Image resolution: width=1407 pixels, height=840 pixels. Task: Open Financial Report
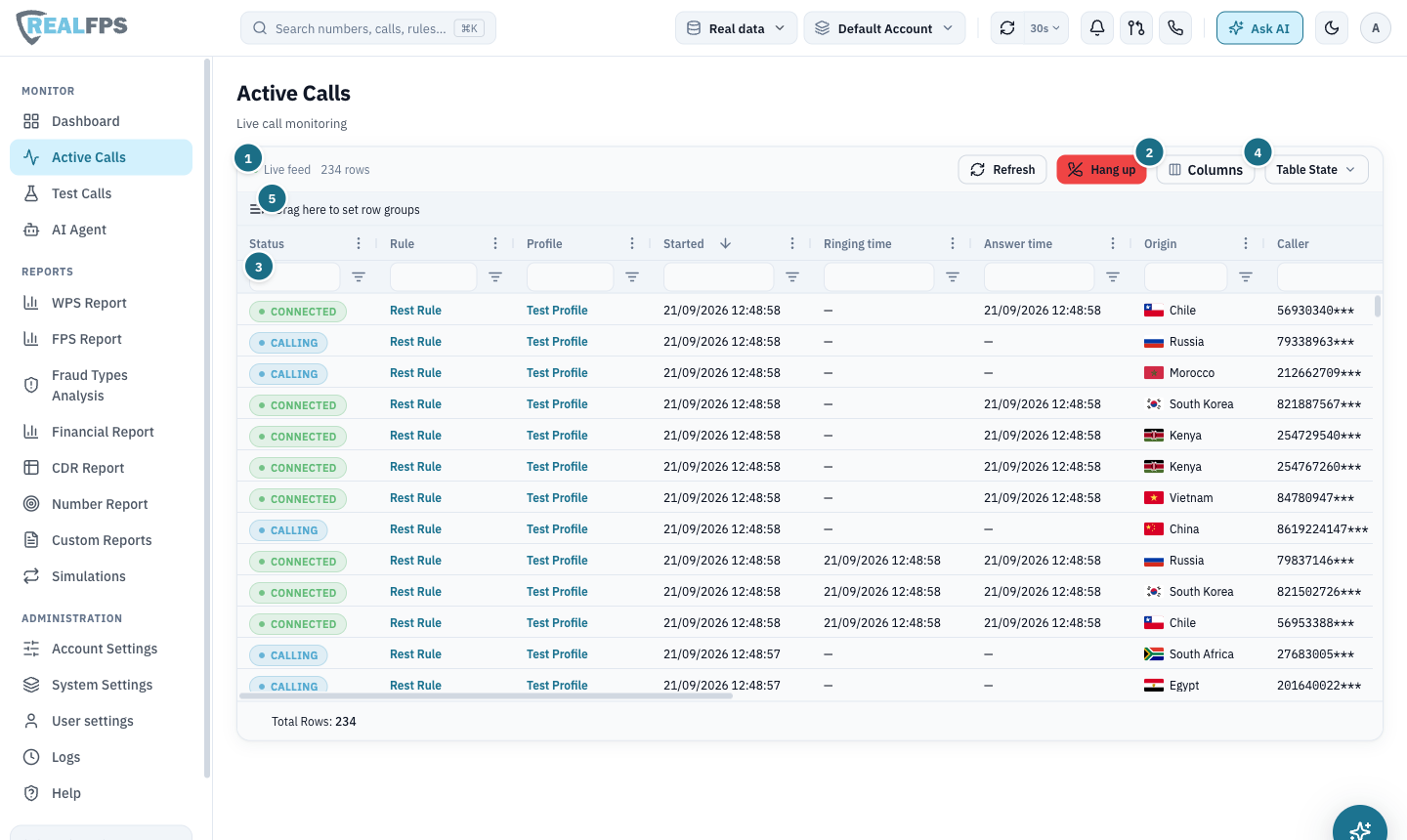click(101, 432)
